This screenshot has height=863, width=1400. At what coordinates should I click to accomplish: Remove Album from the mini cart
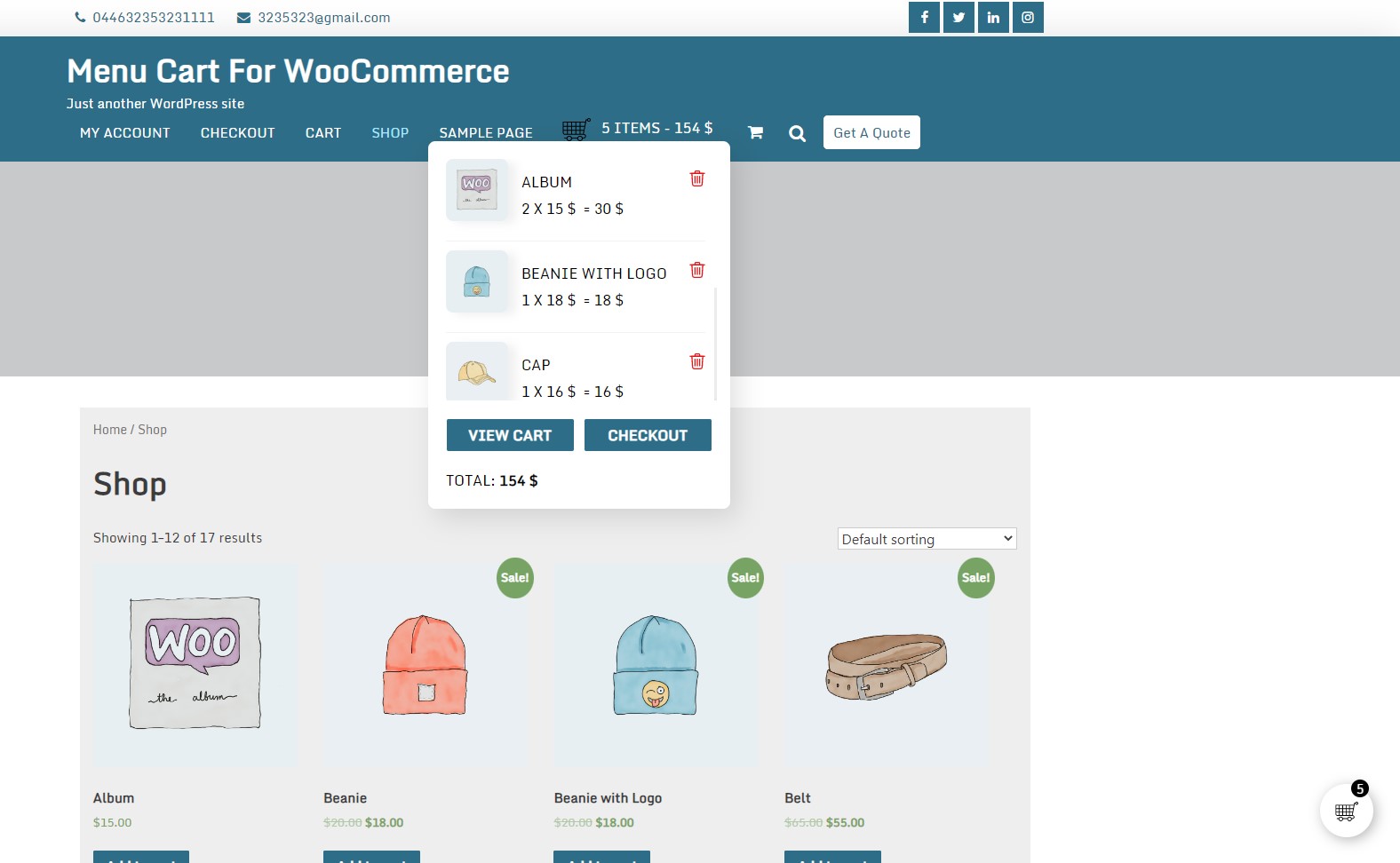697,178
